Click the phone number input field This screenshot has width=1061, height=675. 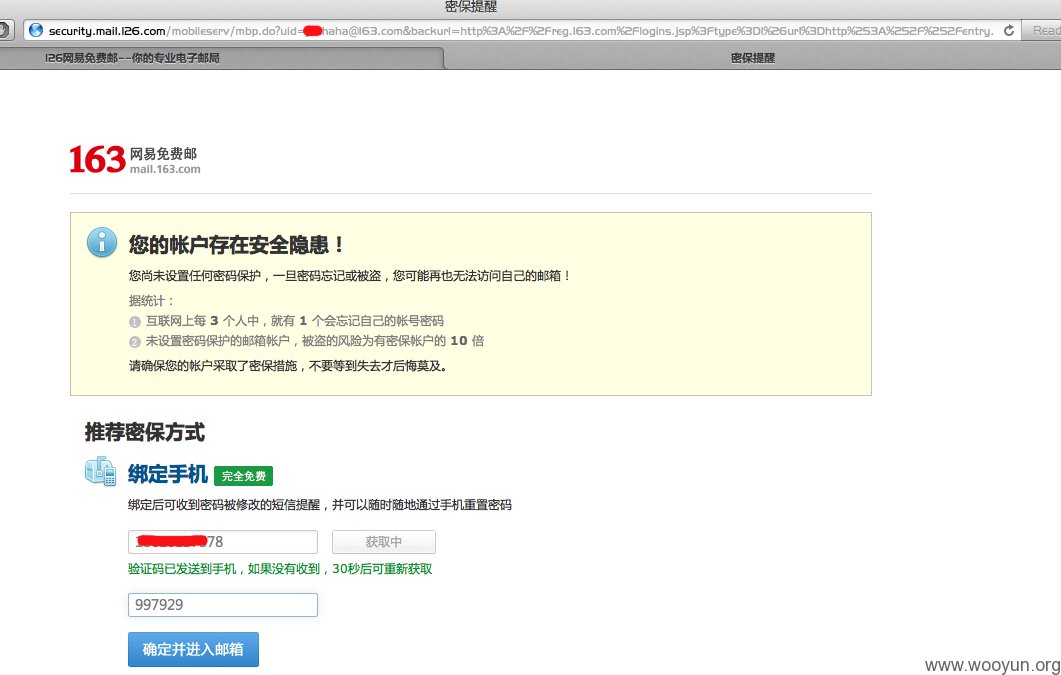click(x=223, y=542)
